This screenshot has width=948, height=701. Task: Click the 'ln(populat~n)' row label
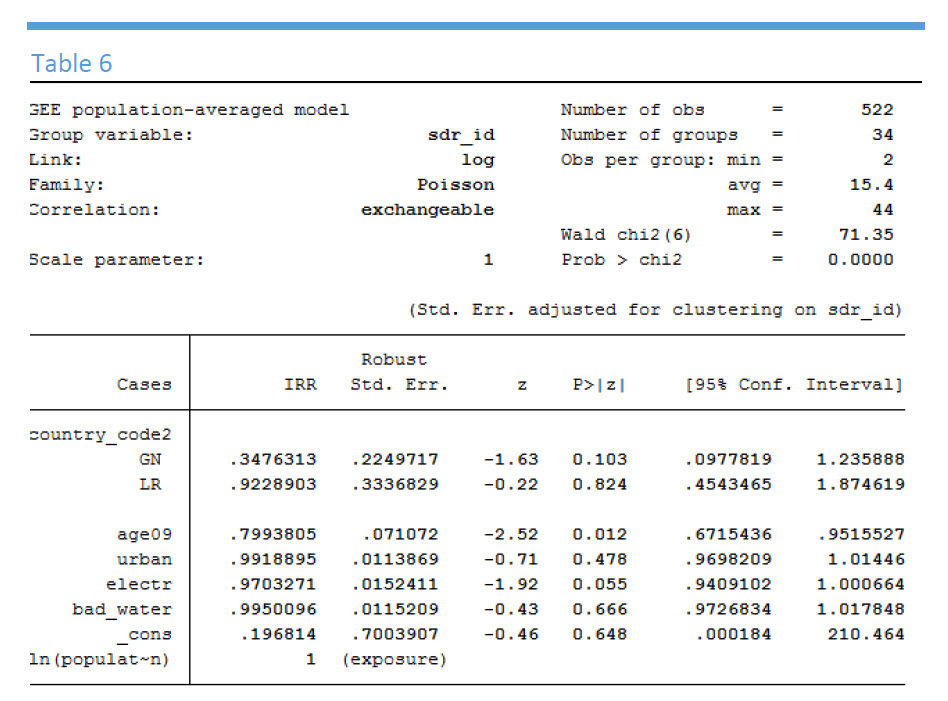tap(99, 659)
